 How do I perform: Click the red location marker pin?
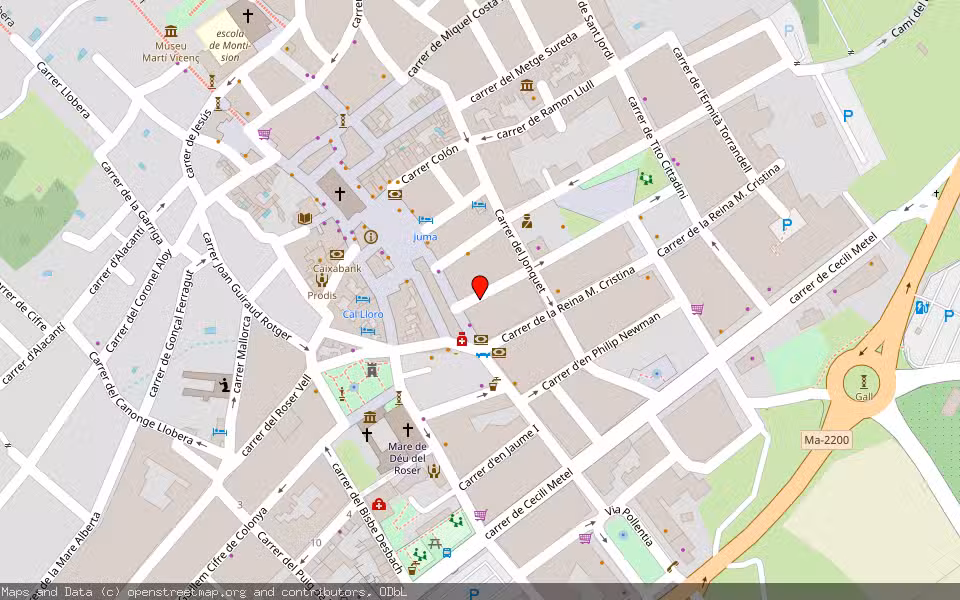(x=480, y=287)
